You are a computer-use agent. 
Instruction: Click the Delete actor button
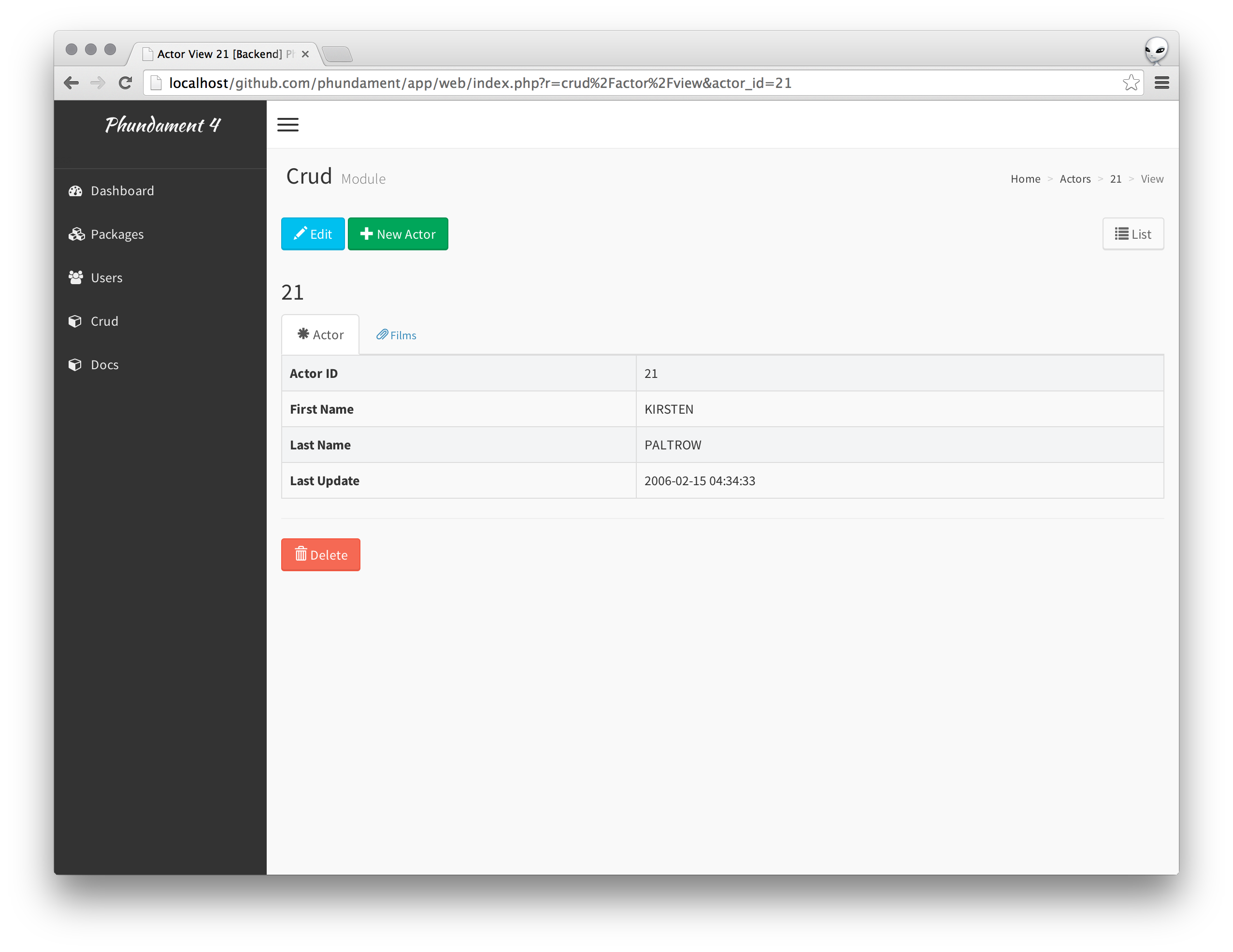320,554
